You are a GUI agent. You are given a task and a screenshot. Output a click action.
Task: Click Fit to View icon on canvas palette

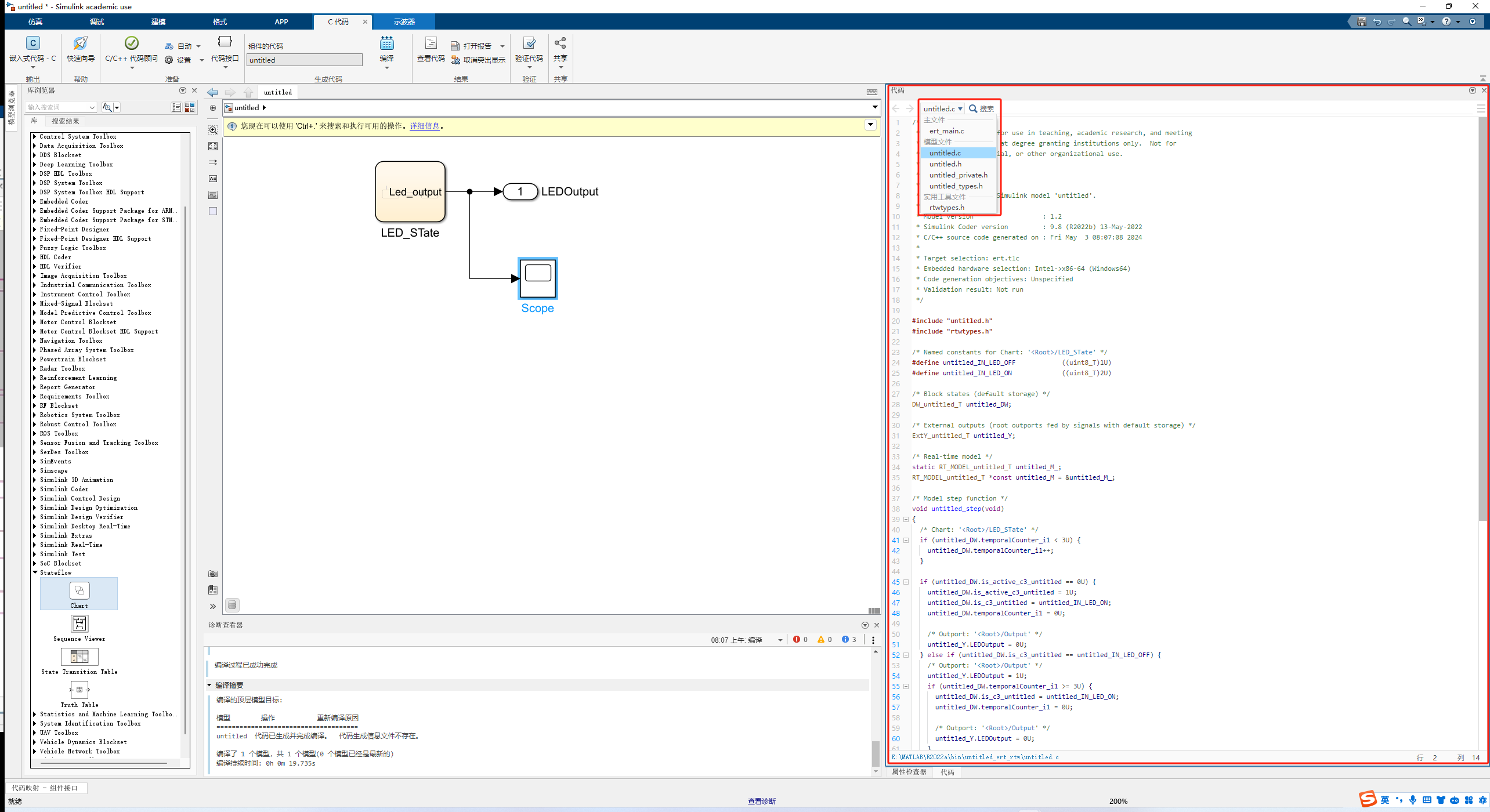tap(213, 146)
